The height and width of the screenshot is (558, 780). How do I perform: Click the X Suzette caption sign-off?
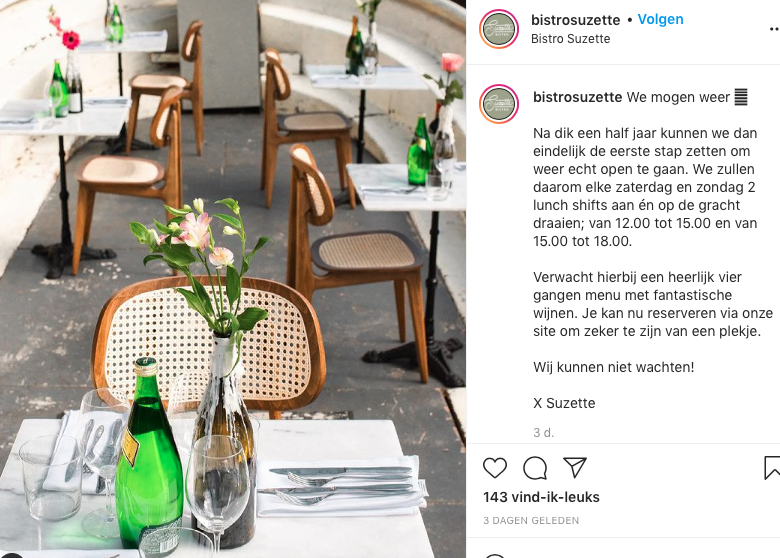point(564,403)
